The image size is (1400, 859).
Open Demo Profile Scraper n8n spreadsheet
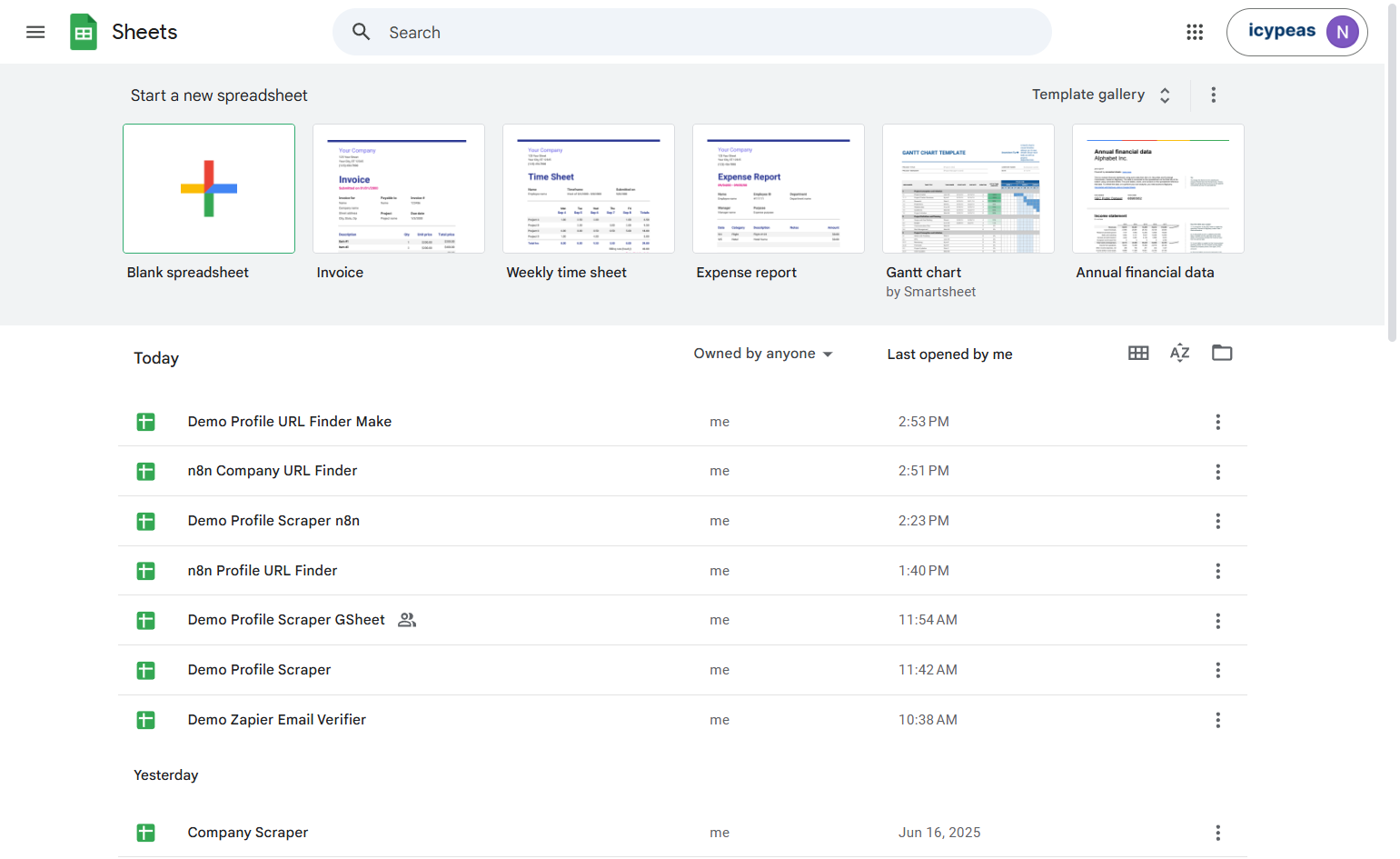[x=682, y=521]
